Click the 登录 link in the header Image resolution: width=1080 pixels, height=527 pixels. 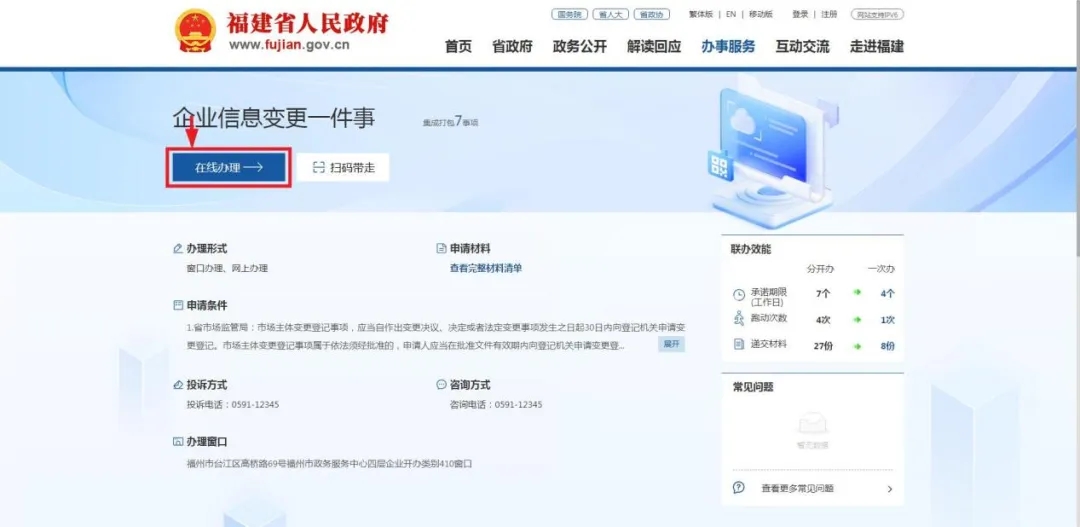[800, 14]
